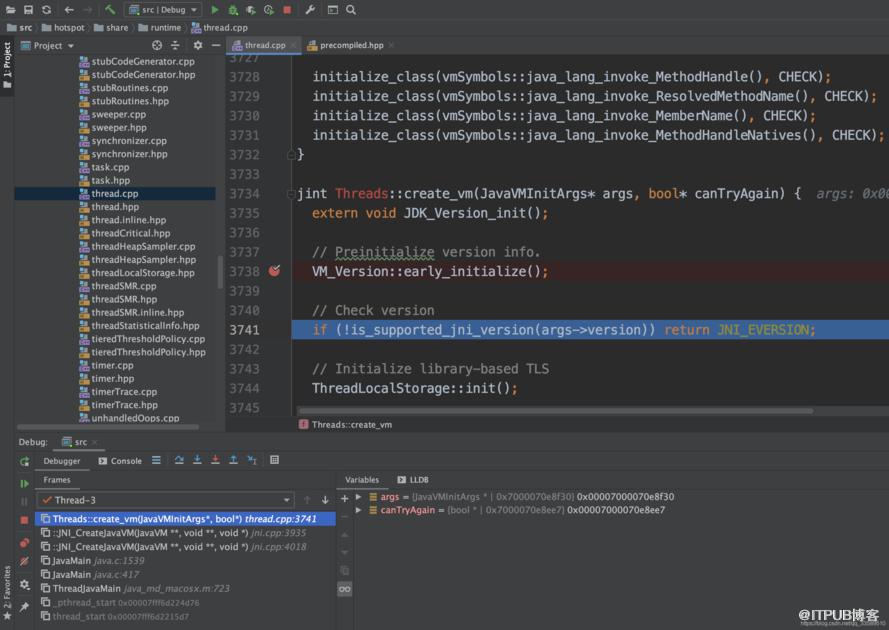Expand the canTryAgain variable
The height and width of the screenshot is (630, 889).
(358, 510)
